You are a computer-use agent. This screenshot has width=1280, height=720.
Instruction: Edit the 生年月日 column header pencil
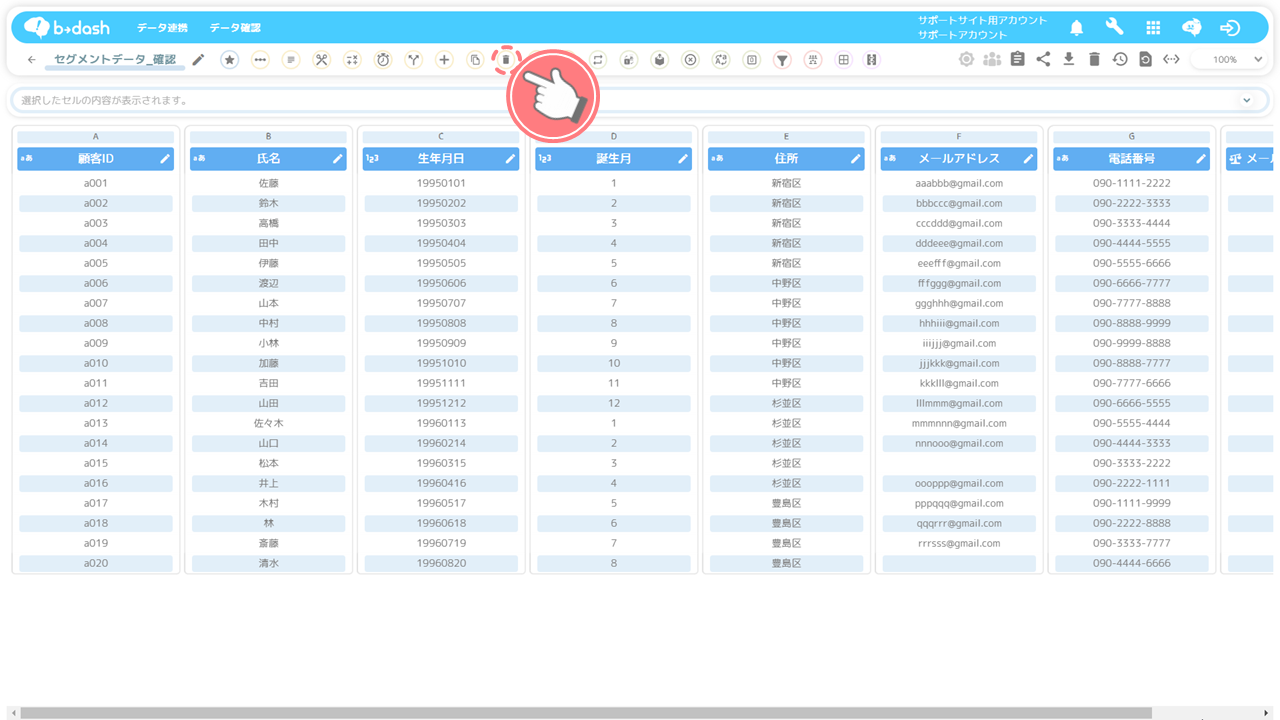coord(510,158)
